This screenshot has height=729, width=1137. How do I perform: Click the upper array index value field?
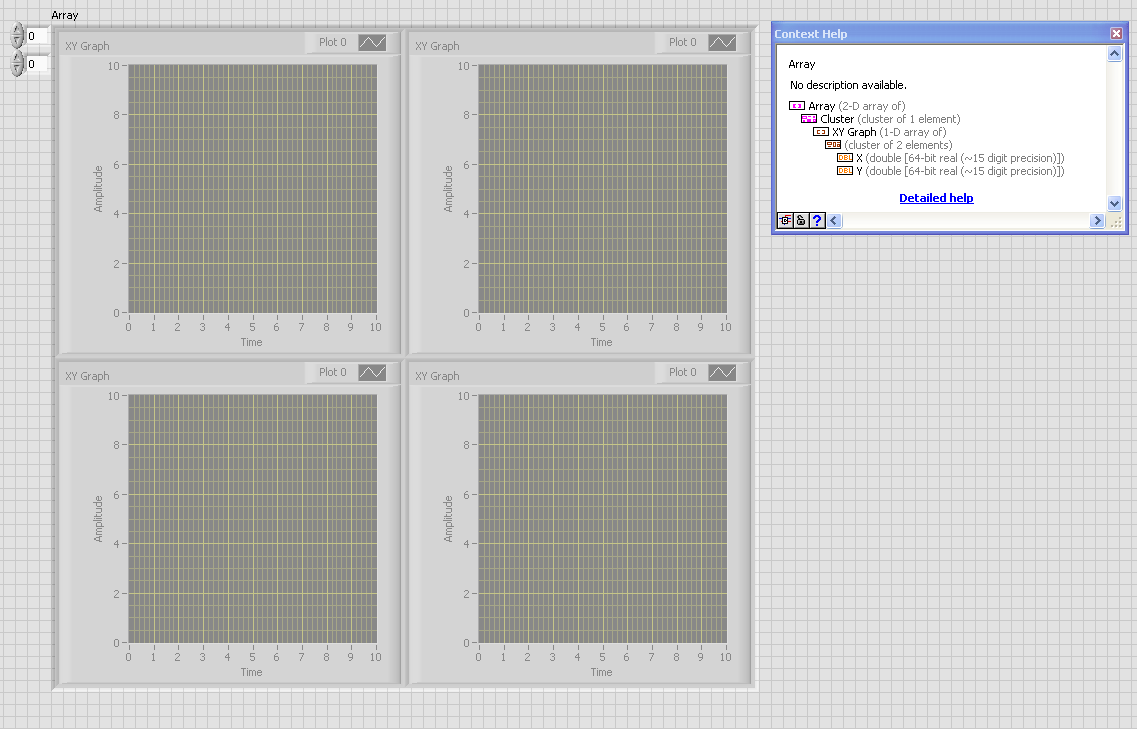38,36
